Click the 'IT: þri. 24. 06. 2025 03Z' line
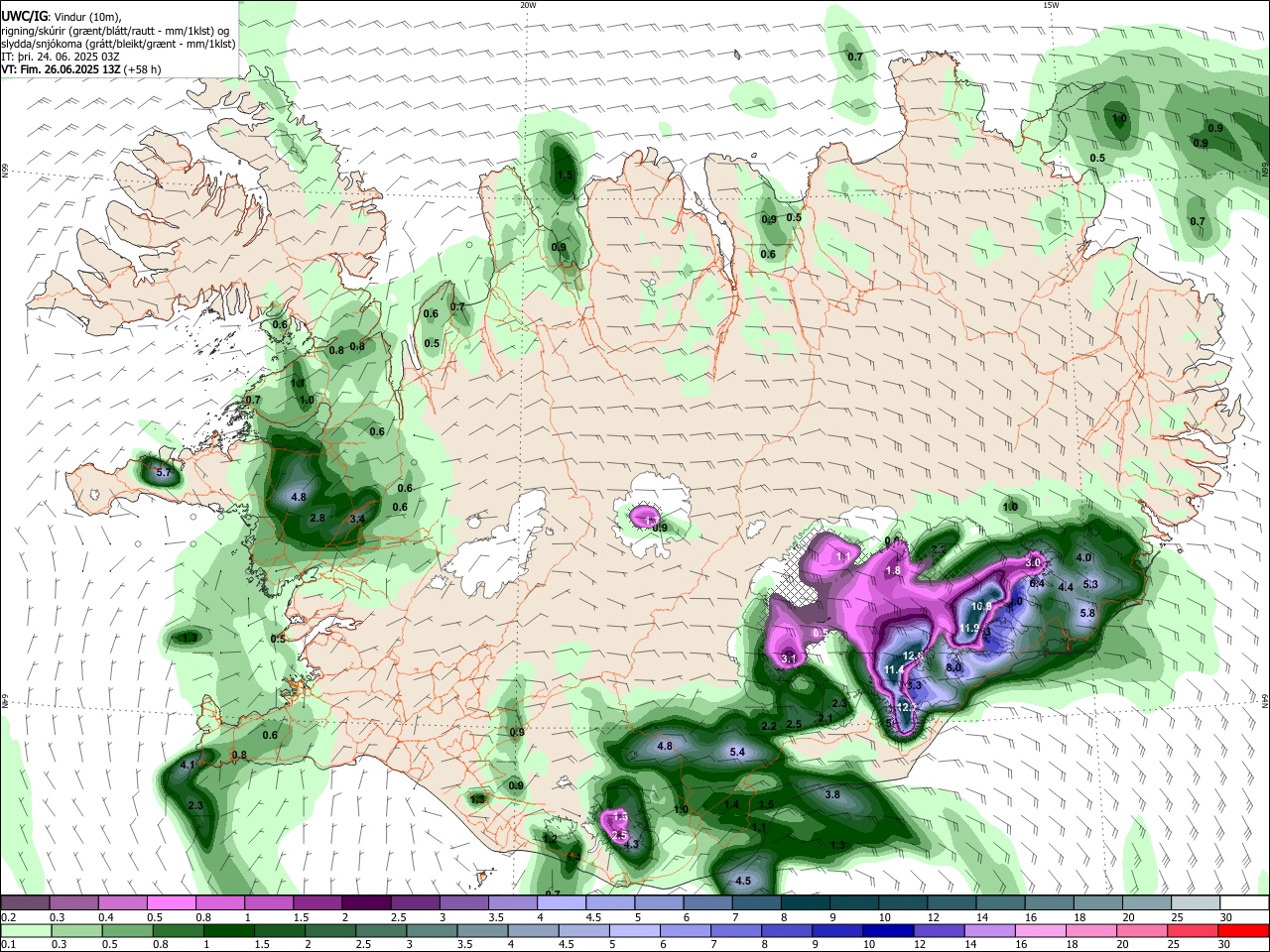The height and width of the screenshot is (952, 1270). [x=61, y=57]
